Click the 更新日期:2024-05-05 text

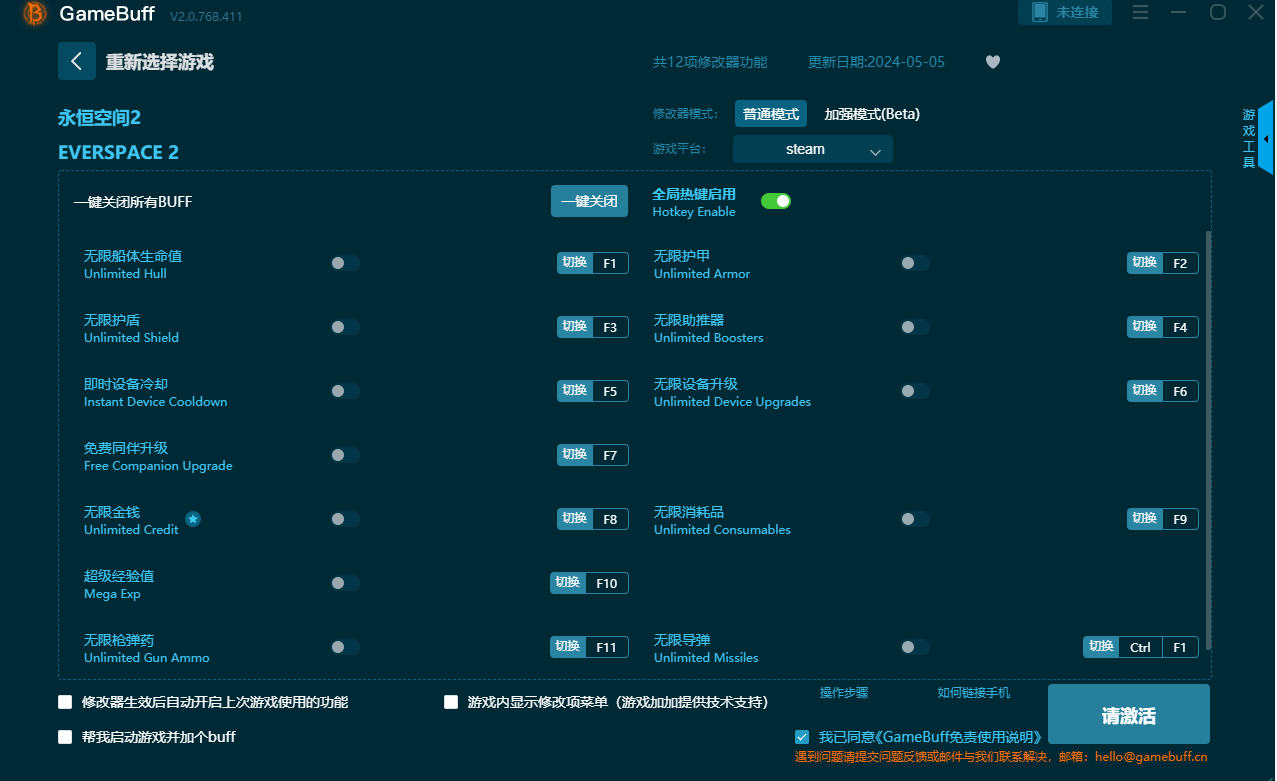click(876, 62)
